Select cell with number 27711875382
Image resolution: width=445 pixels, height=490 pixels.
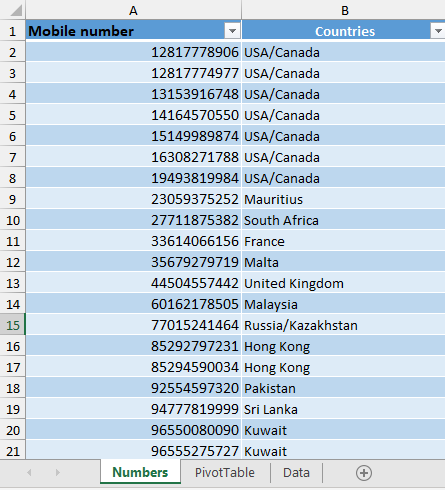(133, 220)
